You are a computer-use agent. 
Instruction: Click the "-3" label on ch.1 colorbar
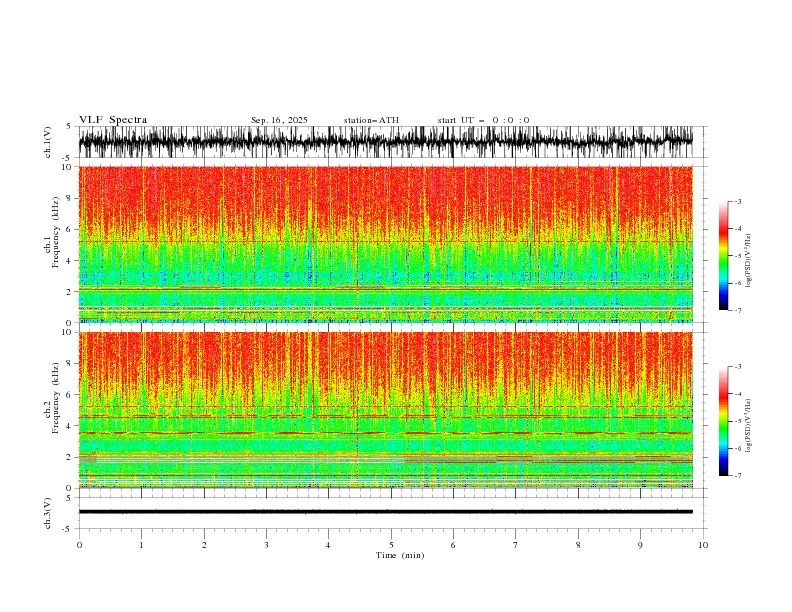[738, 201]
